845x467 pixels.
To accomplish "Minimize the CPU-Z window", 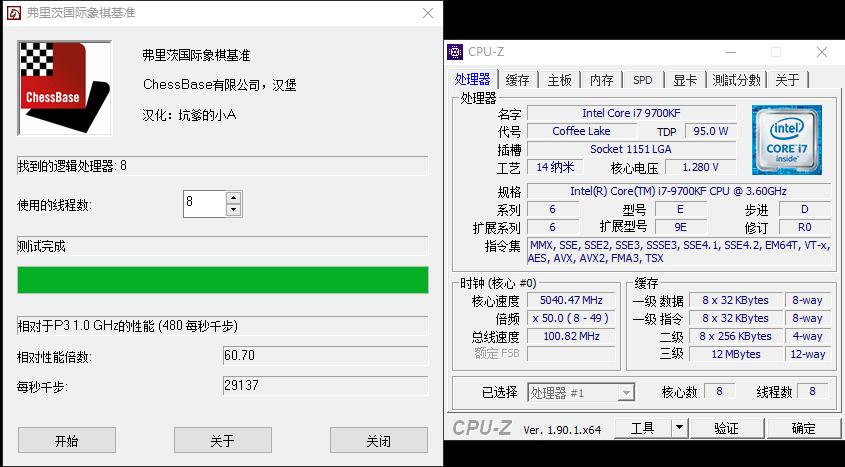I will [x=731, y=52].
